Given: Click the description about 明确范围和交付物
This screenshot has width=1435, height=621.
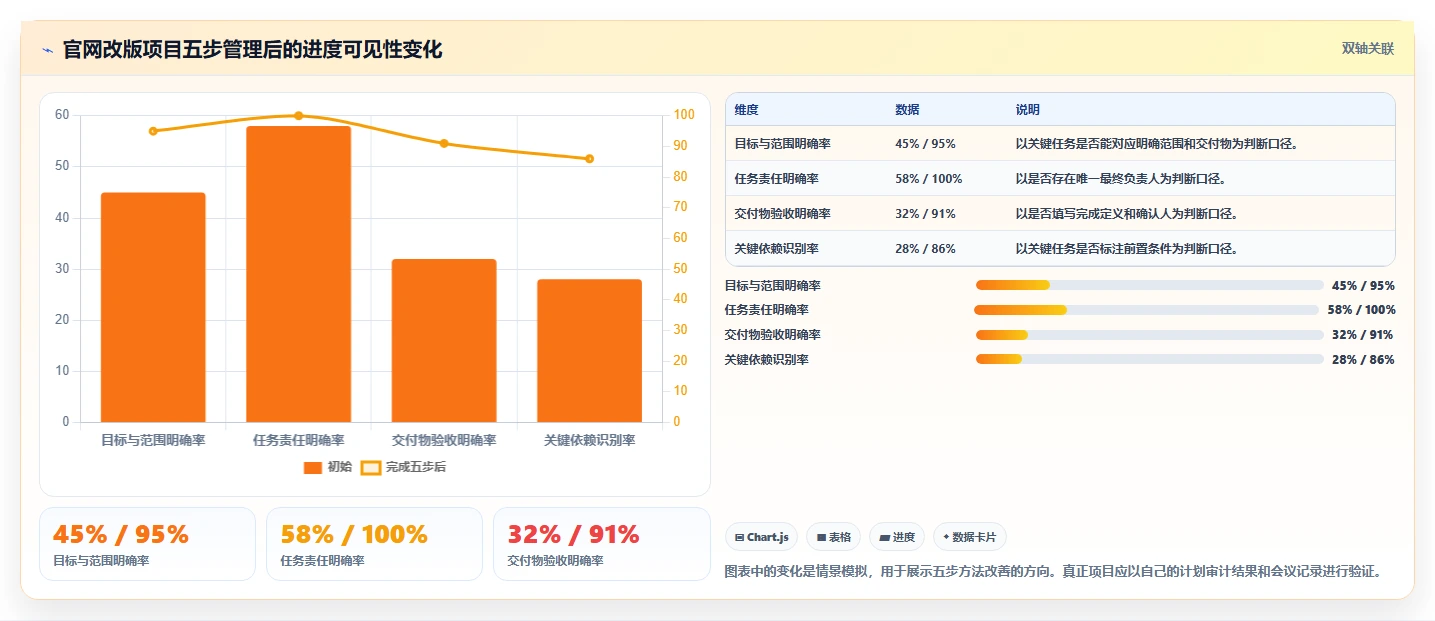Looking at the screenshot, I should (1156, 144).
